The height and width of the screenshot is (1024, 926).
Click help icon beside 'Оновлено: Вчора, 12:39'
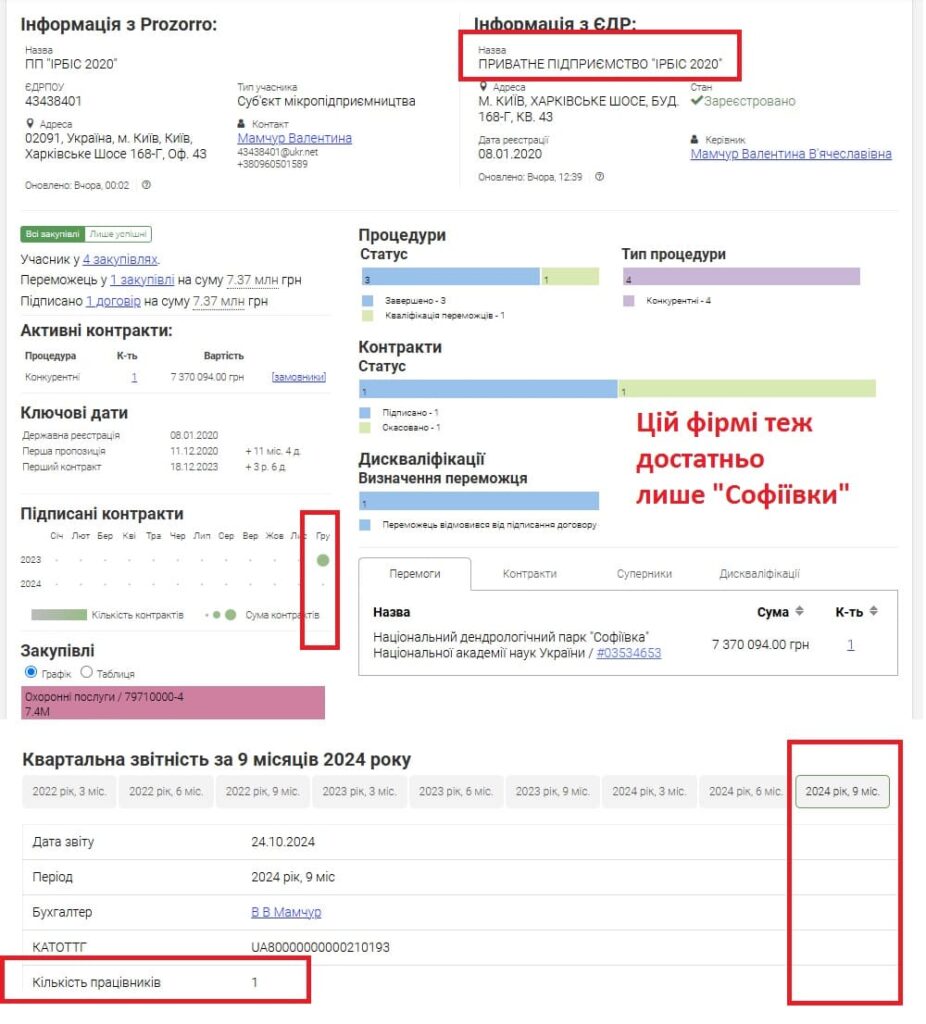click(x=600, y=177)
